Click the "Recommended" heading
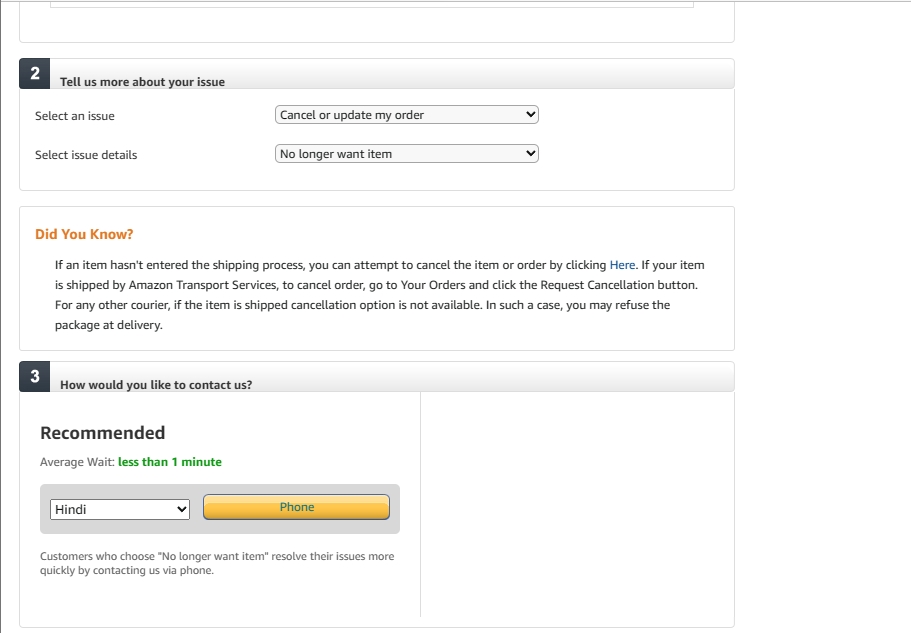Image resolution: width=911 pixels, height=633 pixels. click(x=102, y=433)
